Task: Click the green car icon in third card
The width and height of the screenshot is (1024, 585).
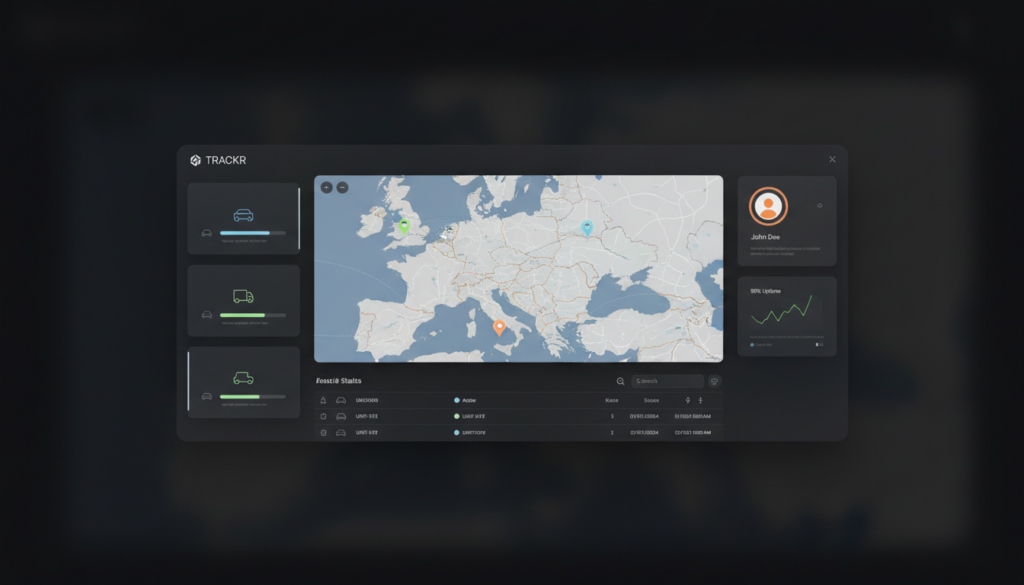Action: coord(243,378)
